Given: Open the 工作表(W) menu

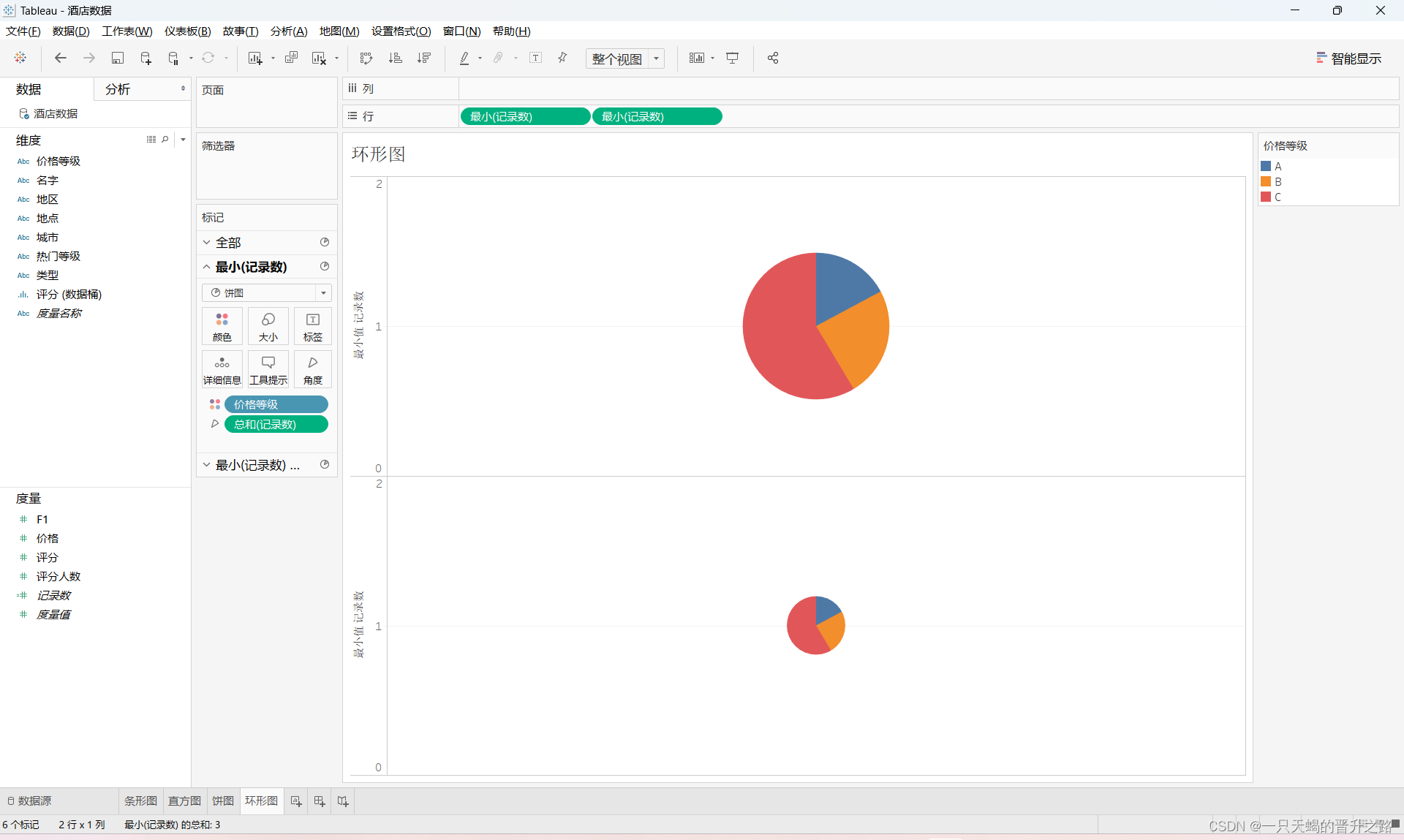Looking at the screenshot, I should coord(127,31).
